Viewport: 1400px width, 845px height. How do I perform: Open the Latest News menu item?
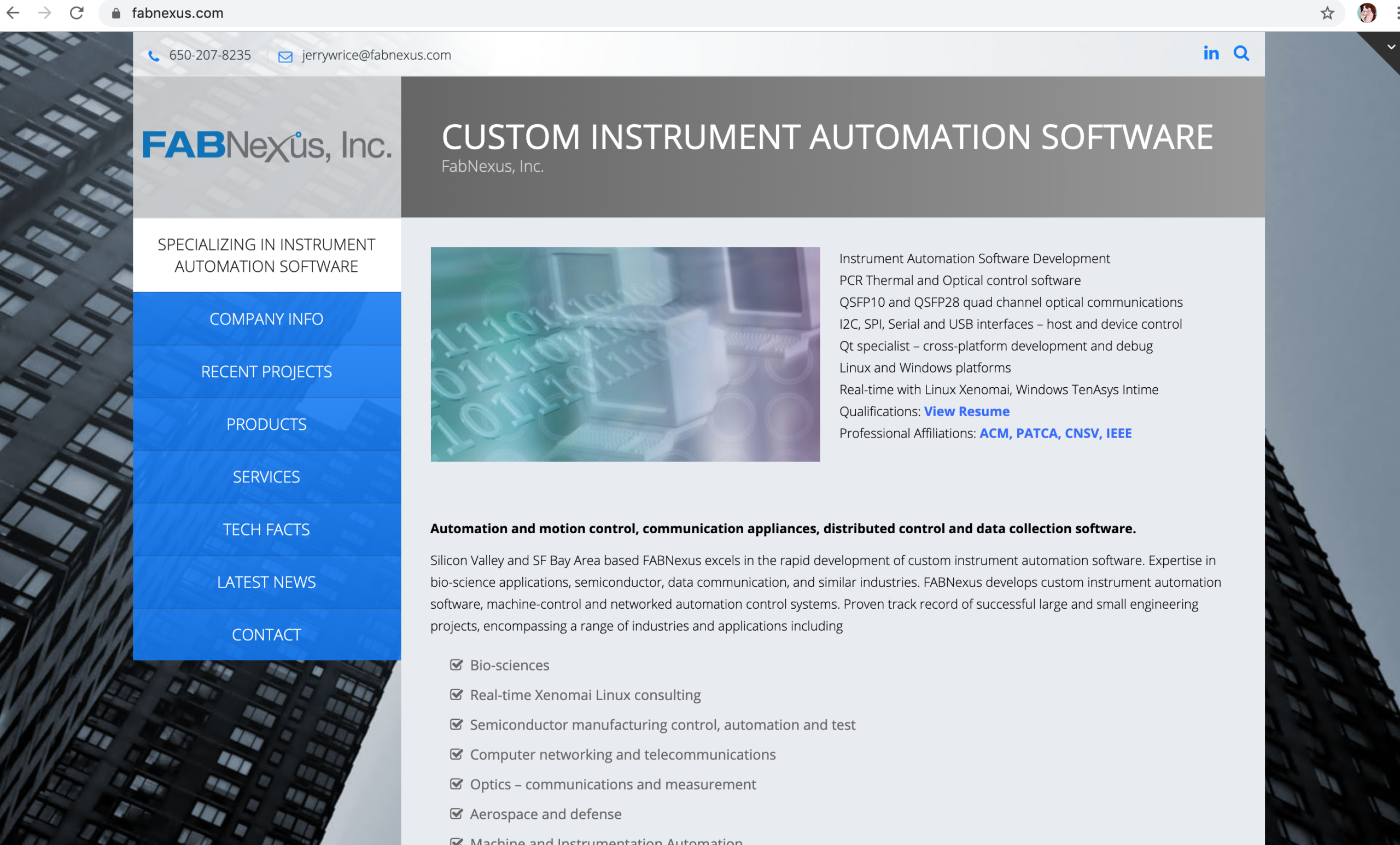point(266,582)
